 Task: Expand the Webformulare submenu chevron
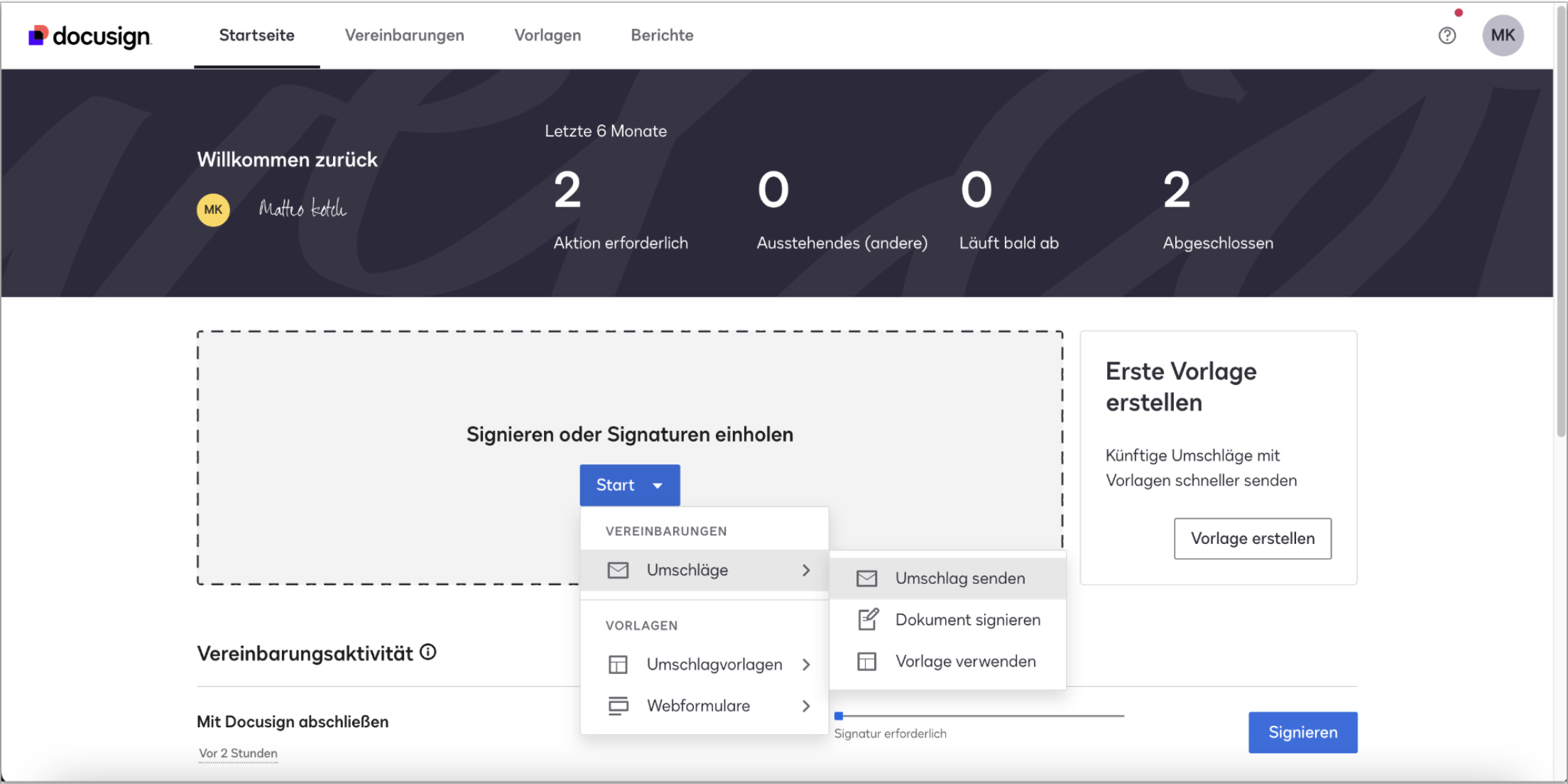point(806,706)
